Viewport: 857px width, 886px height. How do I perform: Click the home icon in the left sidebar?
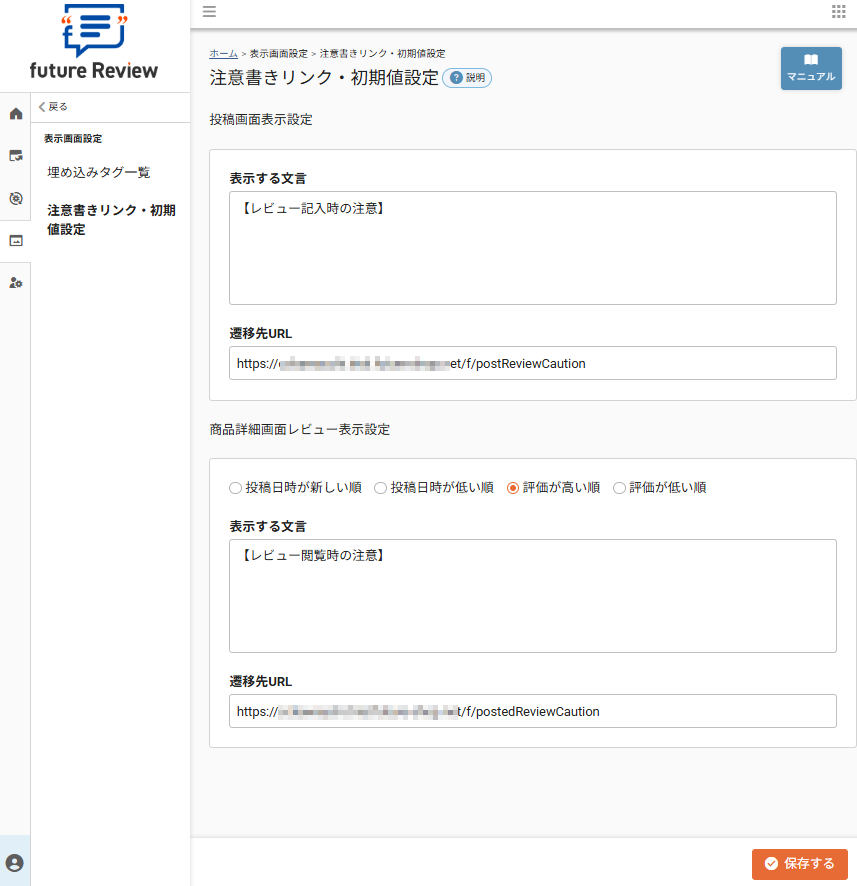click(14, 113)
